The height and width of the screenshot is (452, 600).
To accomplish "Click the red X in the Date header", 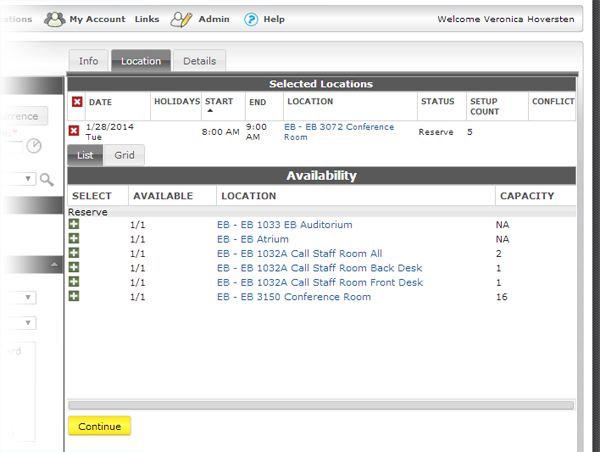I will (x=77, y=102).
